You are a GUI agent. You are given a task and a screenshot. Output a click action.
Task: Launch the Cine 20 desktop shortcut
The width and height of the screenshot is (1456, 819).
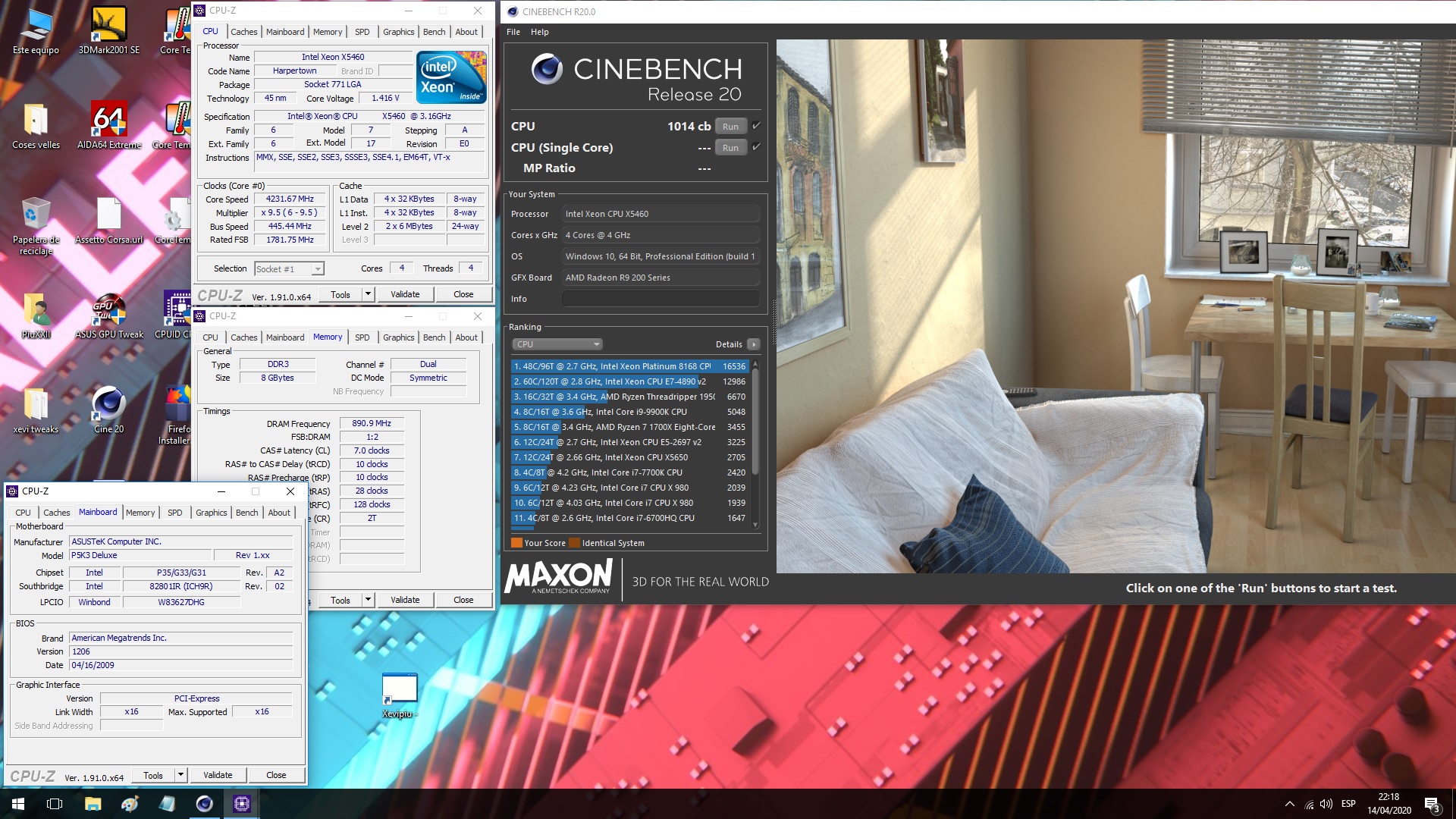pyautogui.click(x=108, y=410)
